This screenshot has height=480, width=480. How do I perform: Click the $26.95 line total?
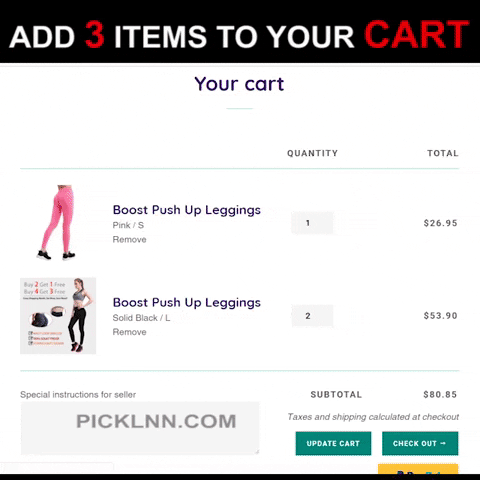click(x=440, y=223)
